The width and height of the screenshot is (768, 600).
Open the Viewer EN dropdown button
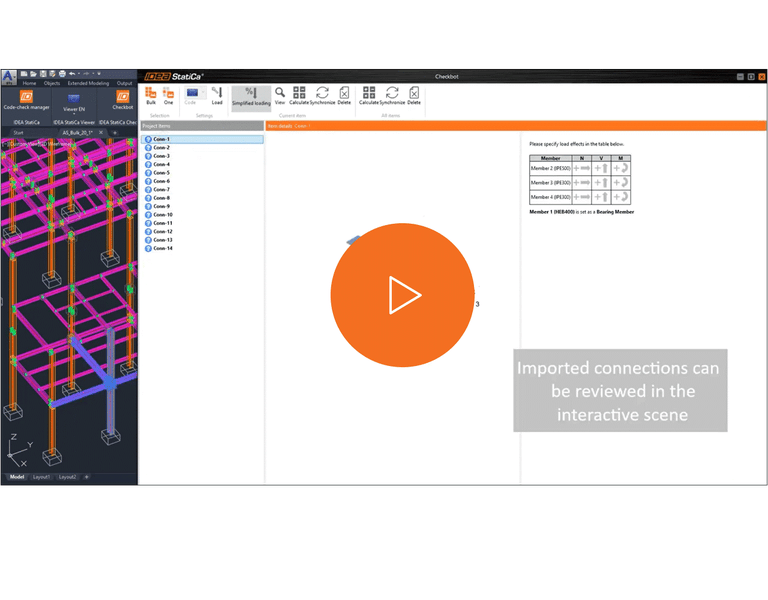click(x=74, y=103)
